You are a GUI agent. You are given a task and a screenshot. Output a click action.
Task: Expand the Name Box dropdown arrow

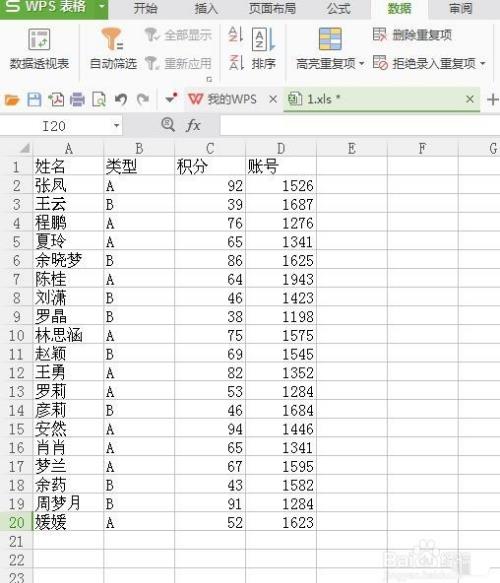click(x=116, y=126)
